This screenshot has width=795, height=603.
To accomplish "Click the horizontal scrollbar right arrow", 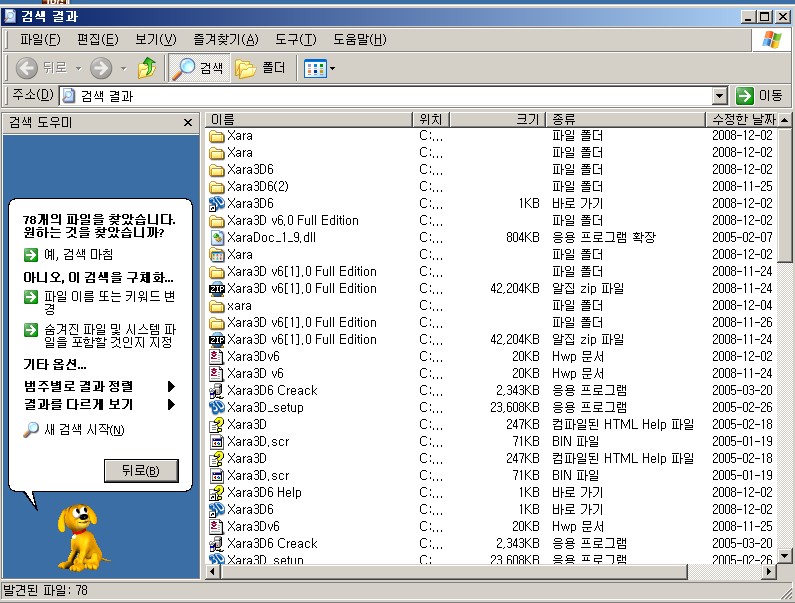I will coord(770,572).
